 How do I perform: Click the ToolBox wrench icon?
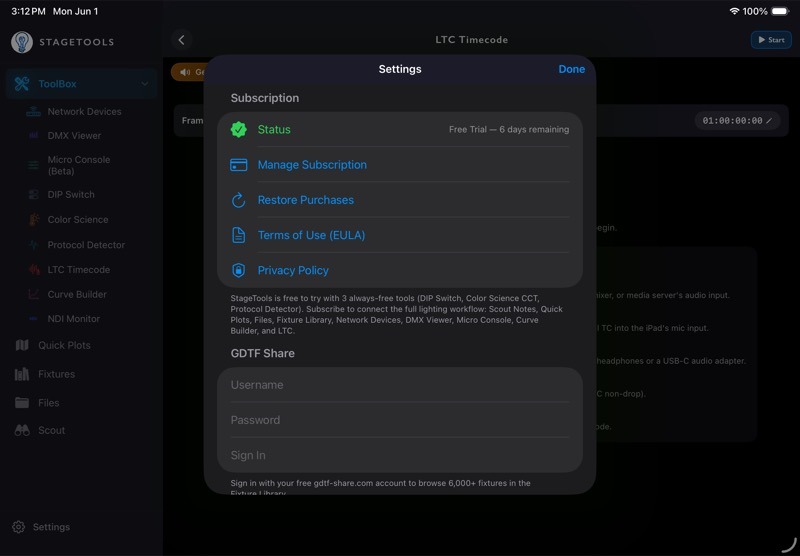(22, 84)
